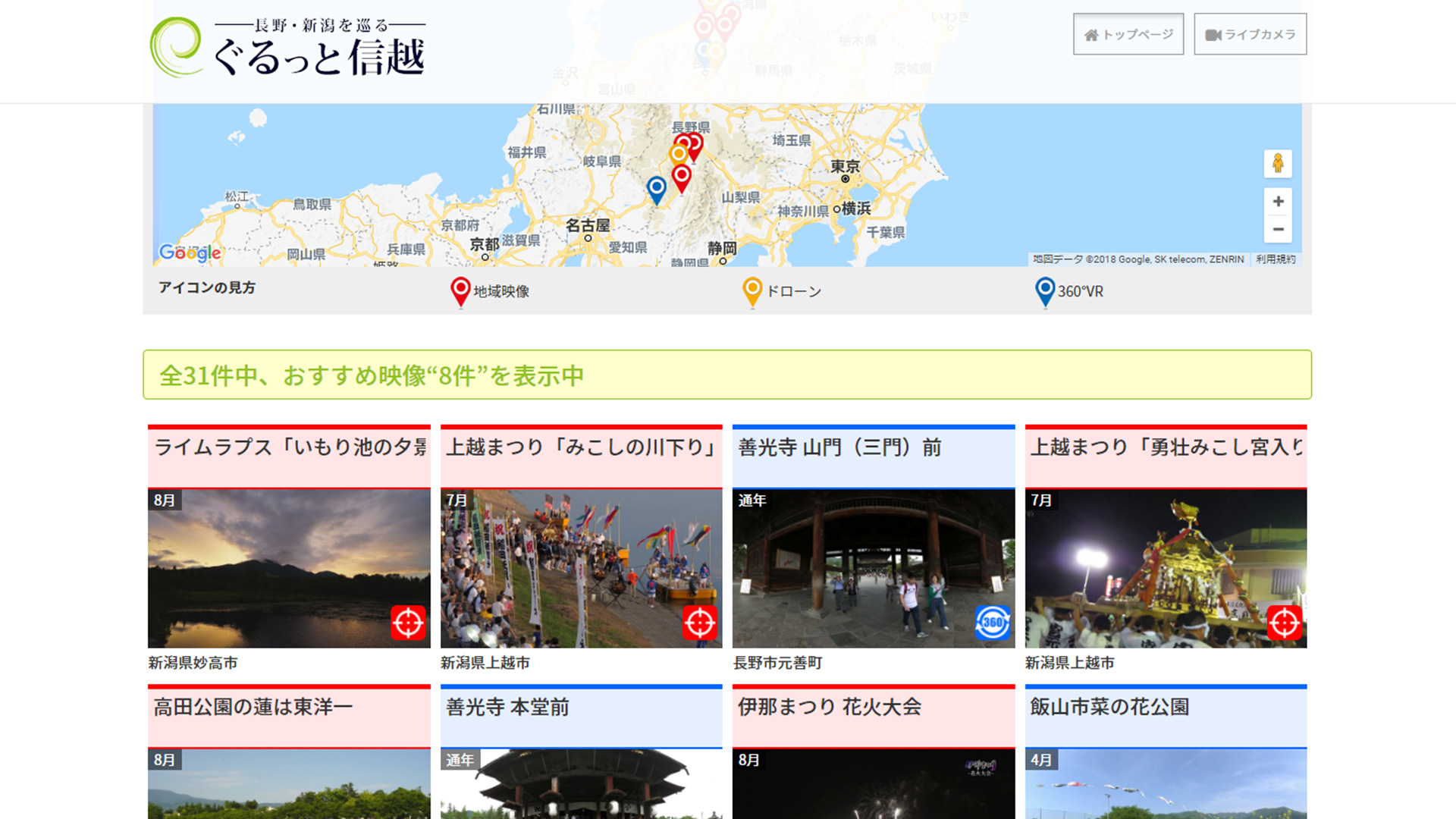The image size is (1456, 819).
Task: Open the いもり池 sunset thumbnail
Action: [289, 569]
